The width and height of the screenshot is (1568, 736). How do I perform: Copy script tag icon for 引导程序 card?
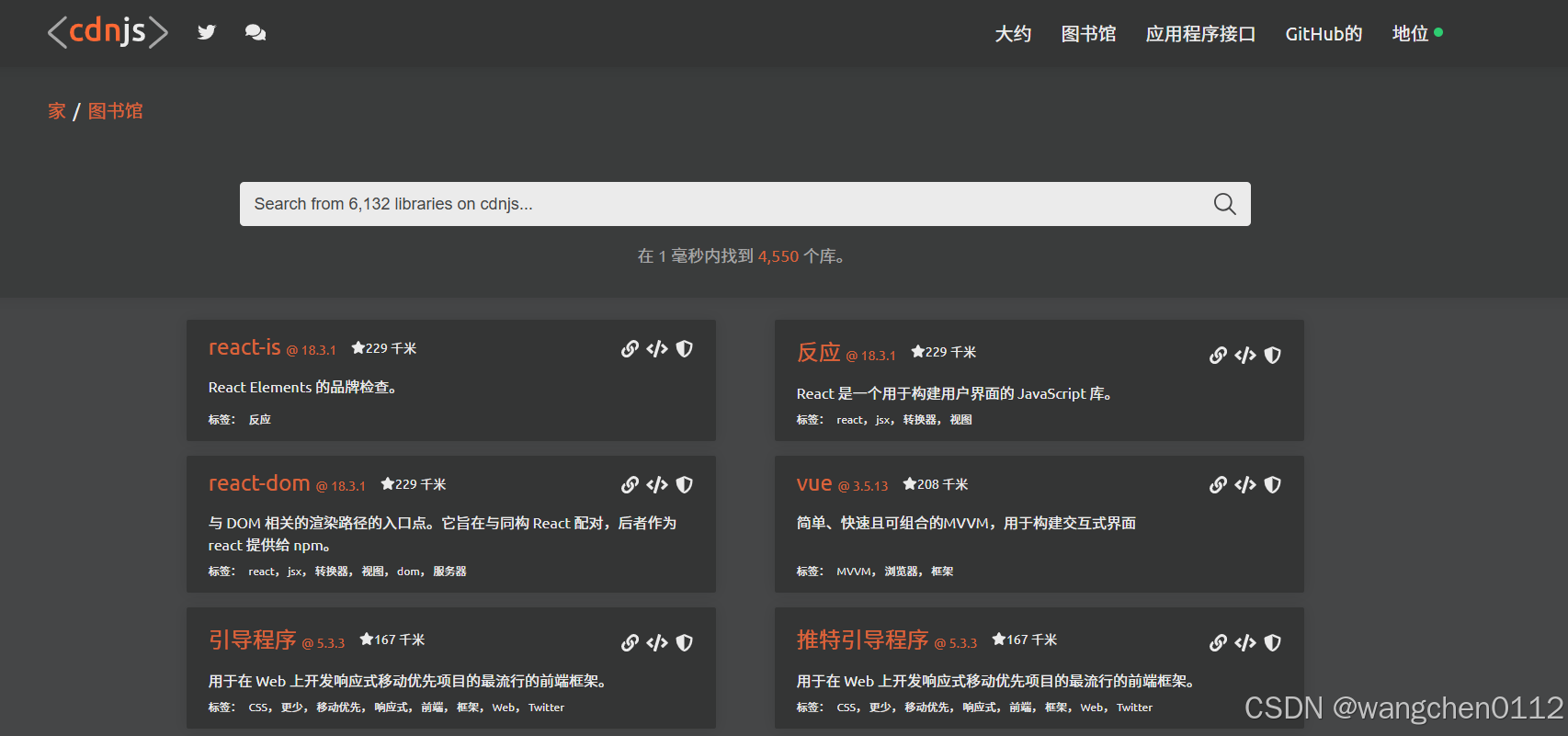[657, 642]
